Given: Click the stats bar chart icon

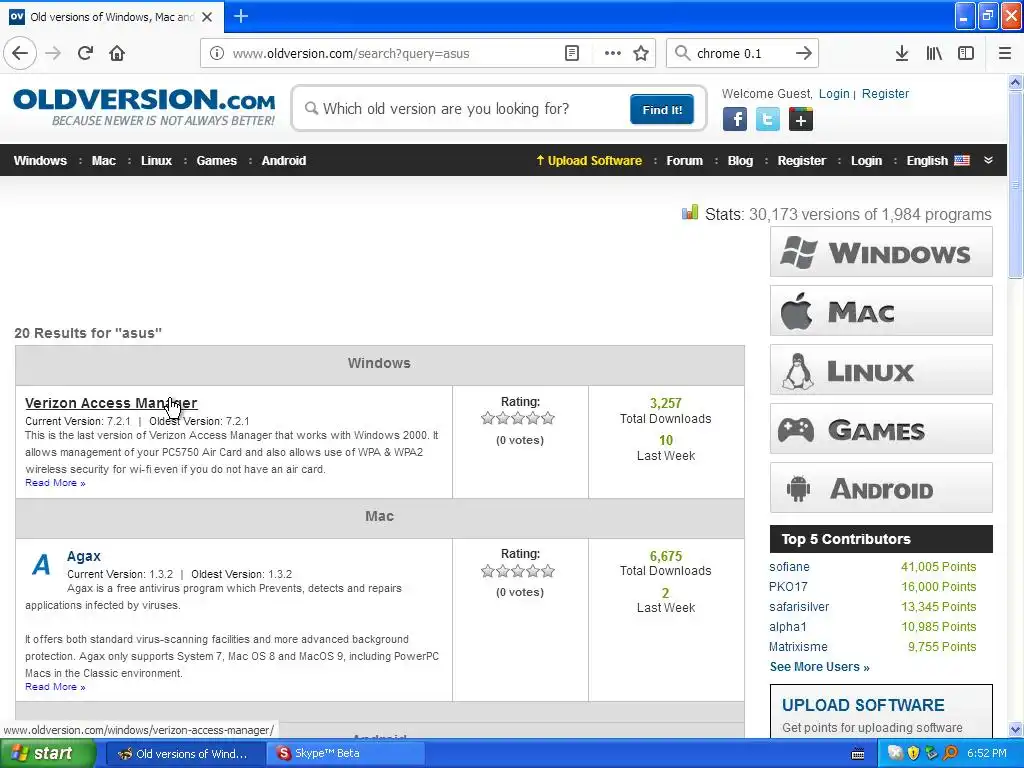Looking at the screenshot, I should coord(690,212).
